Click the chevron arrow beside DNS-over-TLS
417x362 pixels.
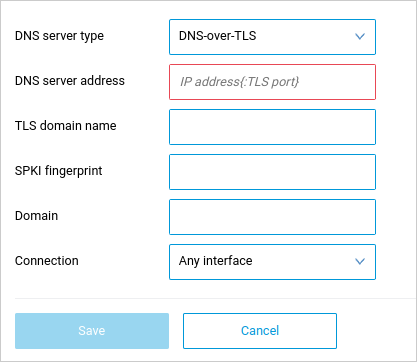tap(360, 36)
